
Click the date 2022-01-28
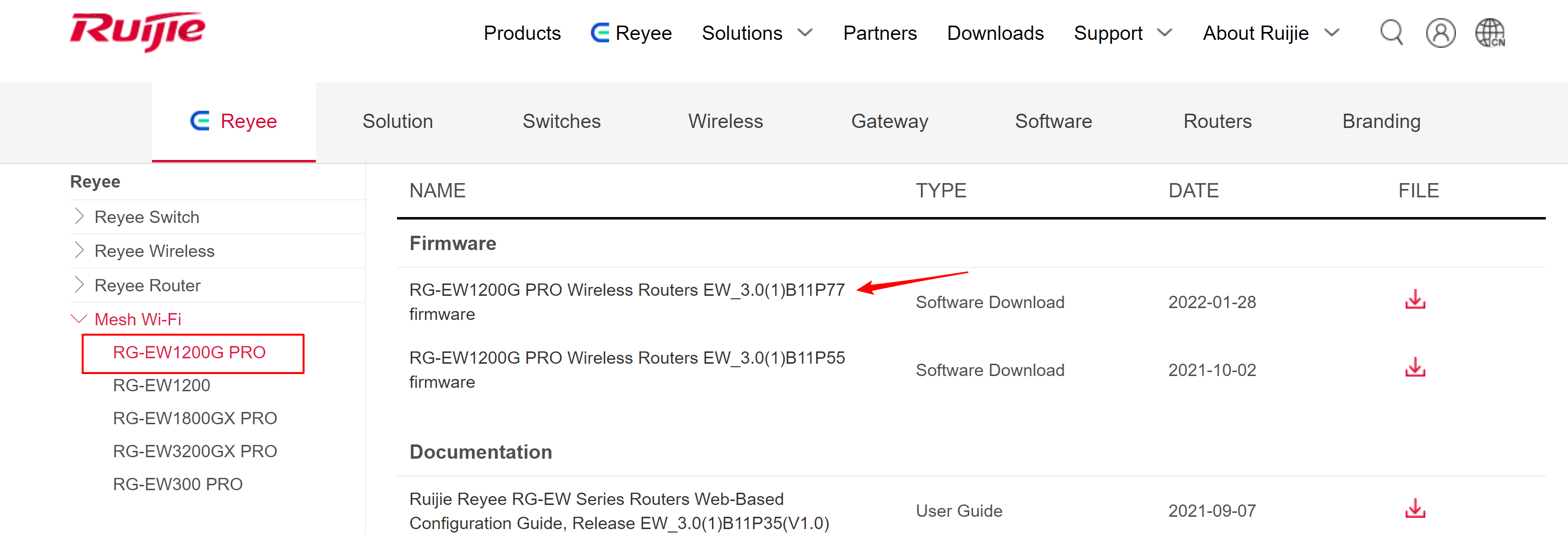[1212, 302]
